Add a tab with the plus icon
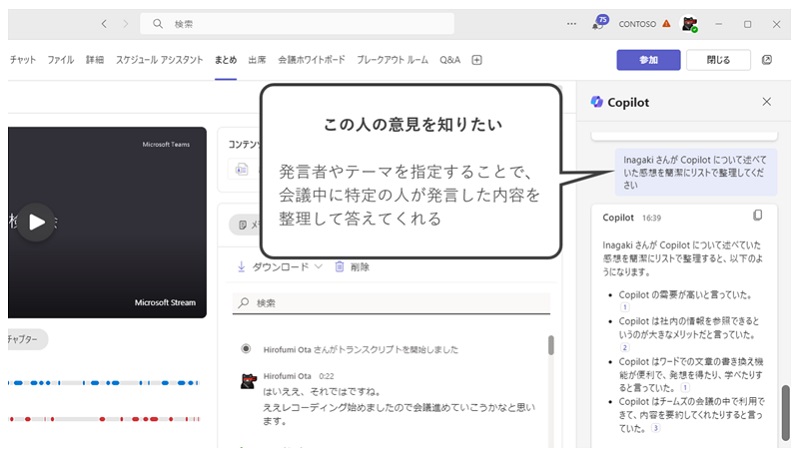 [x=477, y=60]
